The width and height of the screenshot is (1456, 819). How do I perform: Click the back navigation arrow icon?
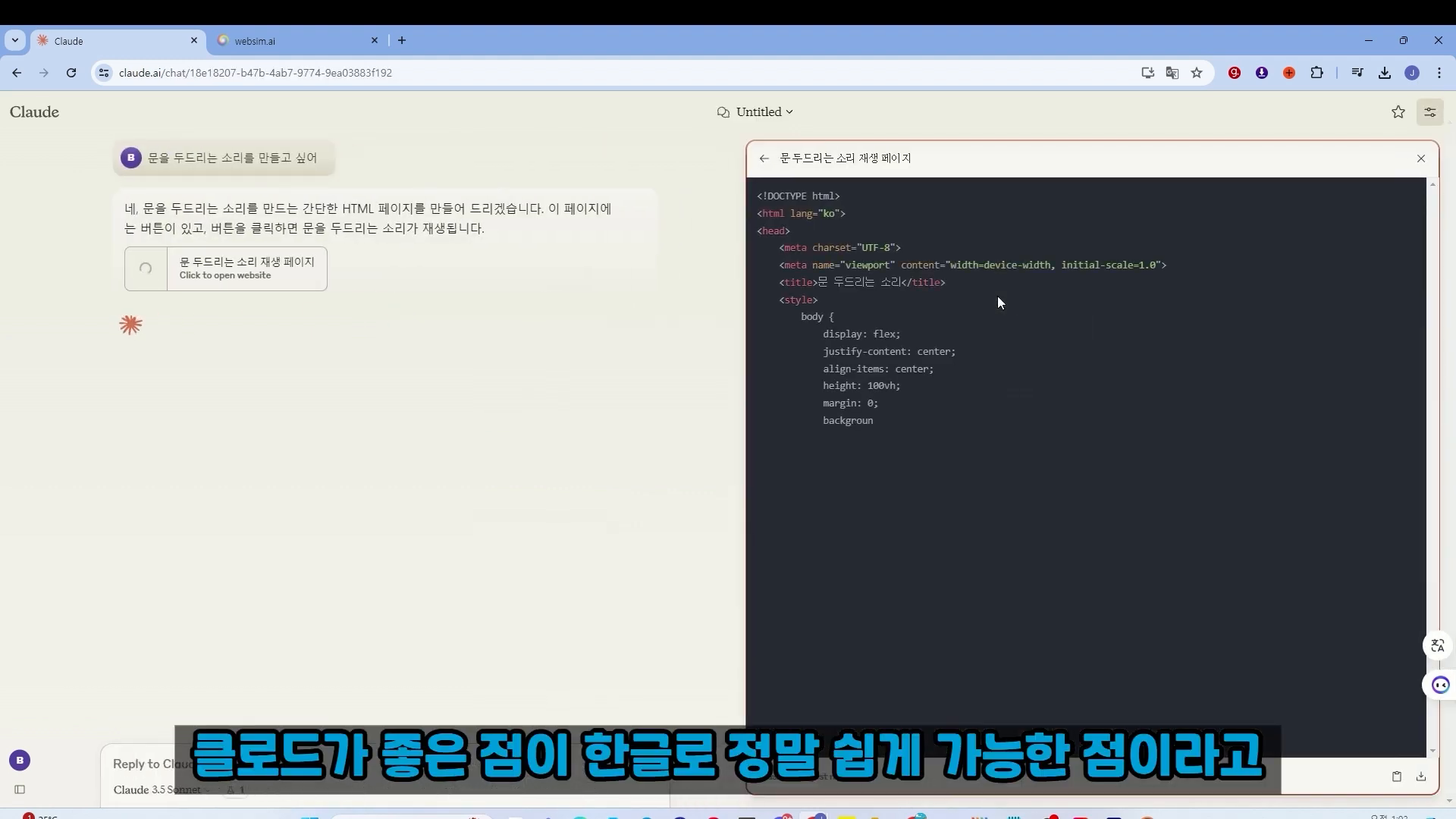point(764,158)
